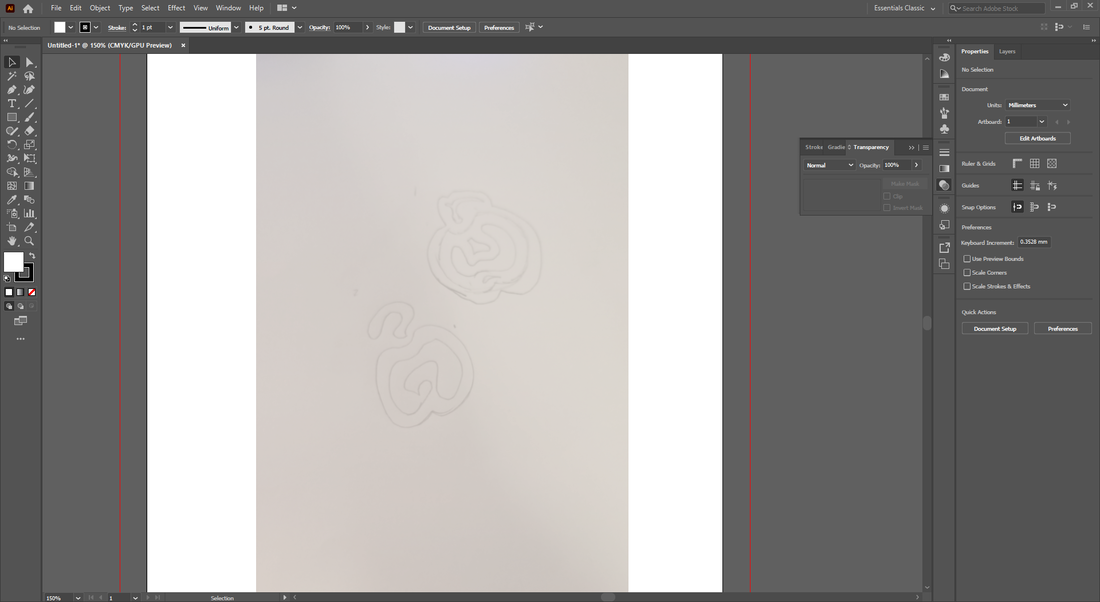Viewport: 1100px width, 602px height.
Task: Open the 5 pt. Round brush dropdown
Action: (x=300, y=27)
